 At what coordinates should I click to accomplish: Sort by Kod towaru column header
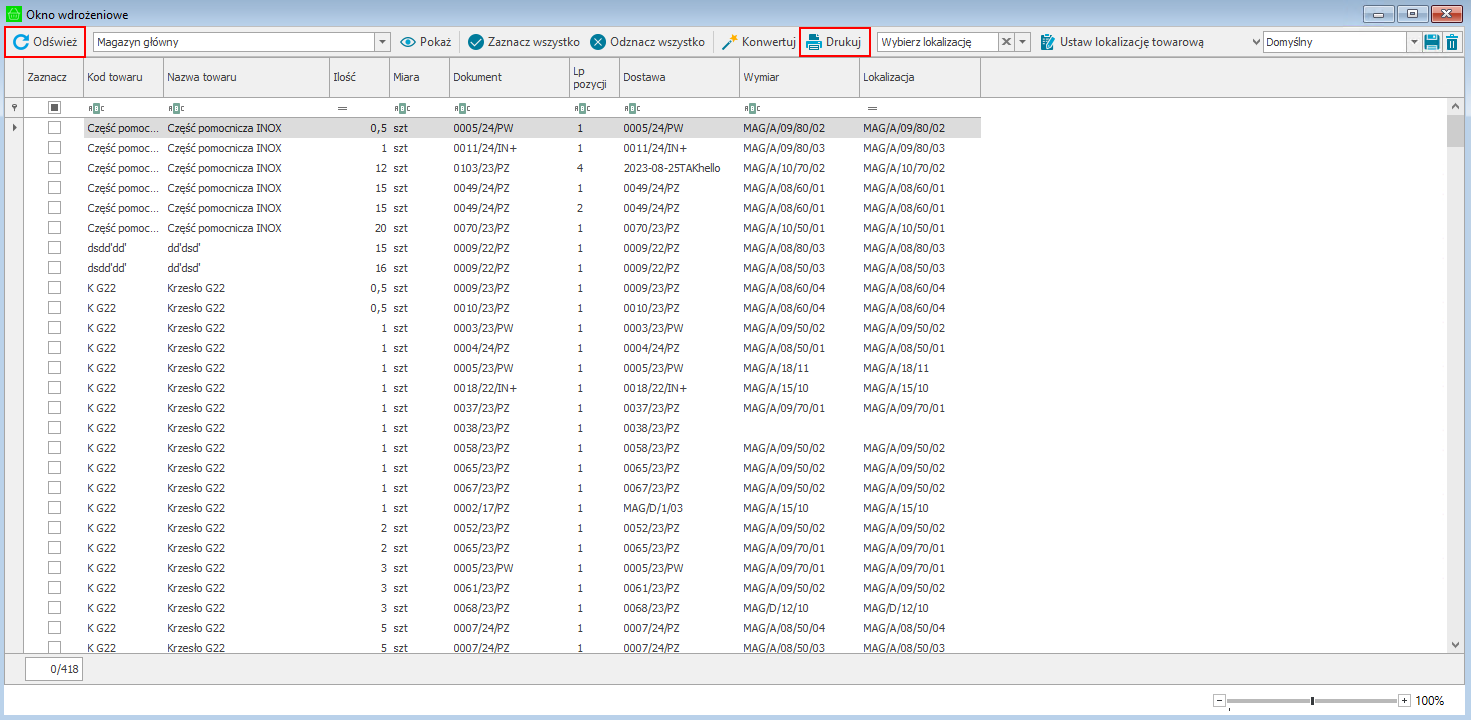124,77
